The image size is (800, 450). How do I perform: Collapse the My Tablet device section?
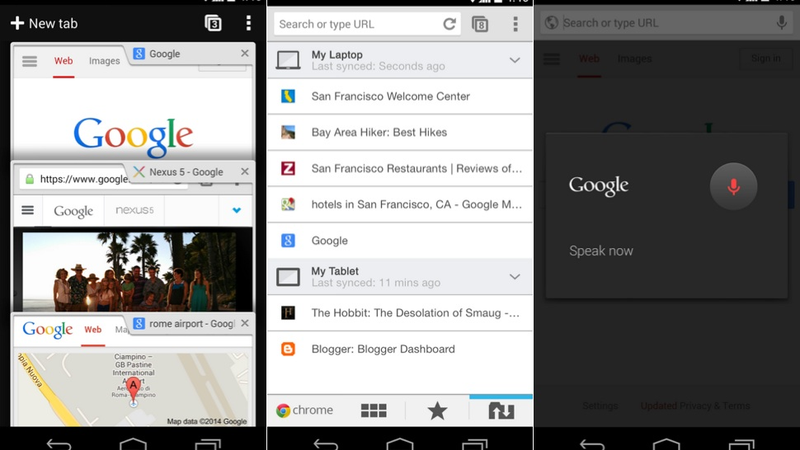coord(515,277)
